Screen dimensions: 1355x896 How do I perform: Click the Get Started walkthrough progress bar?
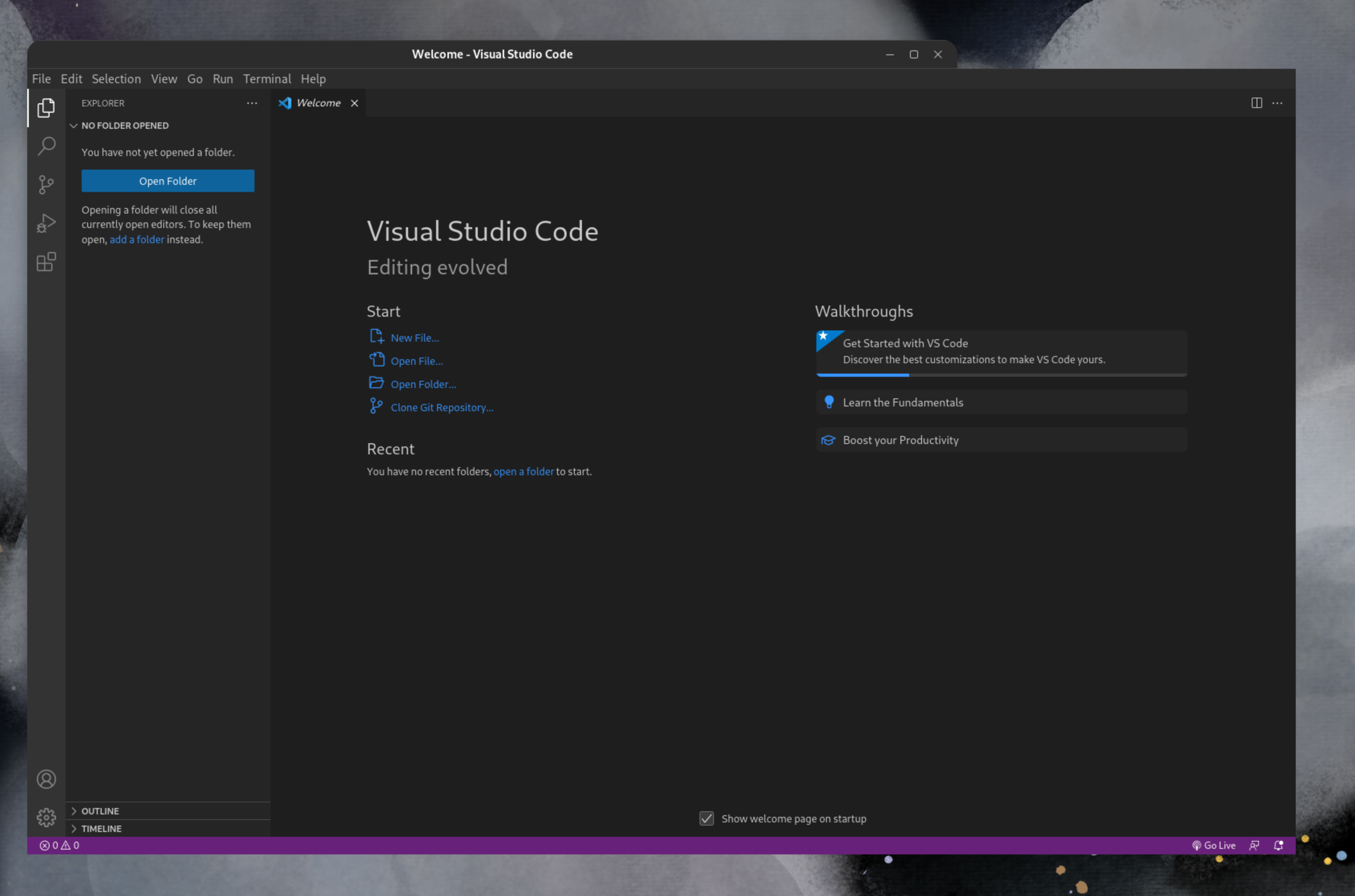pyautogui.click(x=1000, y=376)
